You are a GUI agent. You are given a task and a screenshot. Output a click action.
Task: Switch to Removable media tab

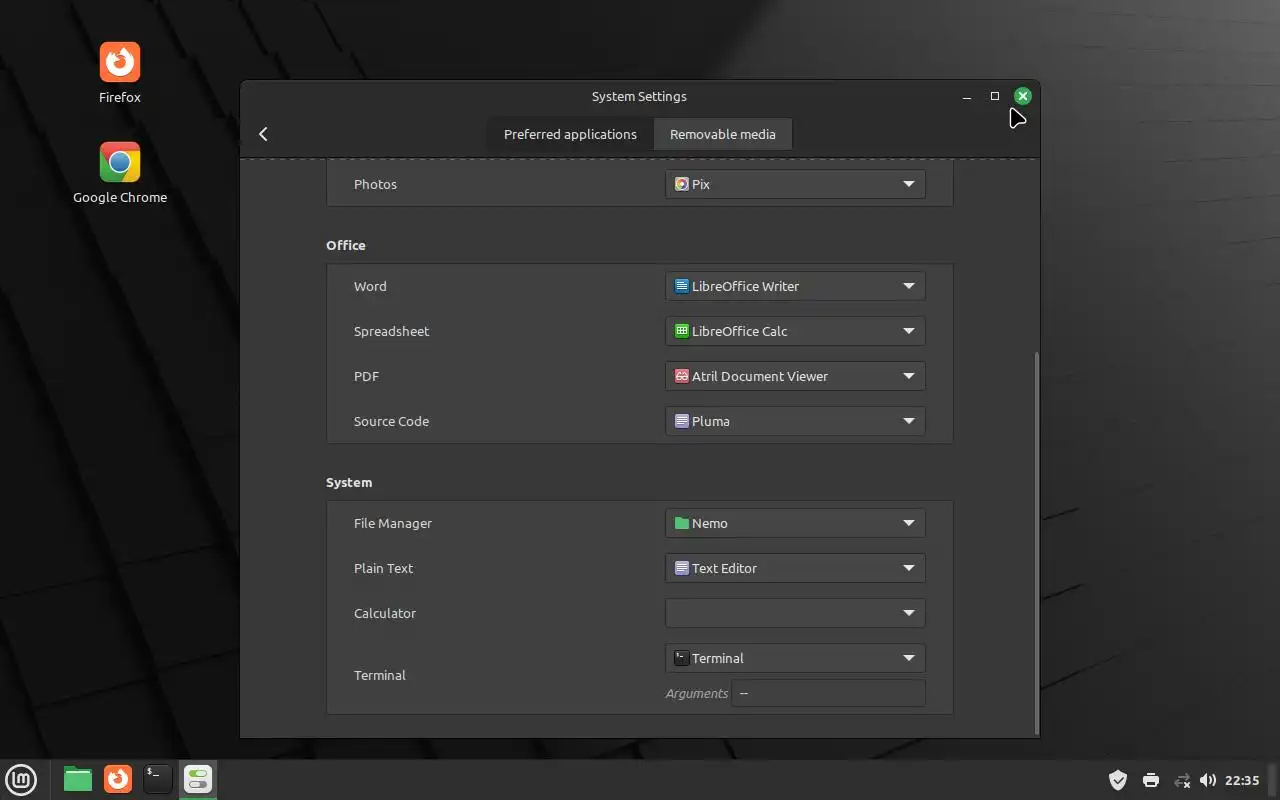[x=723, y=134]
